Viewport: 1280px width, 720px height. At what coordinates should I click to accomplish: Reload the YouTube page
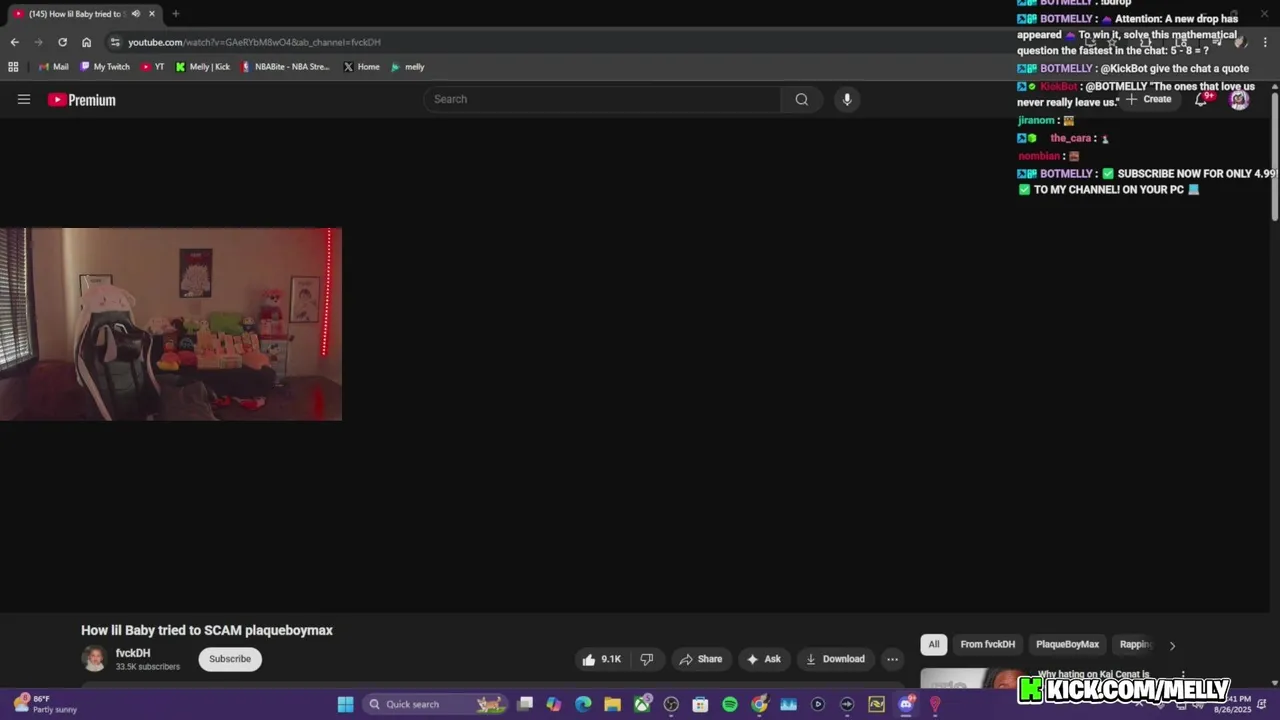click(62, 42)
